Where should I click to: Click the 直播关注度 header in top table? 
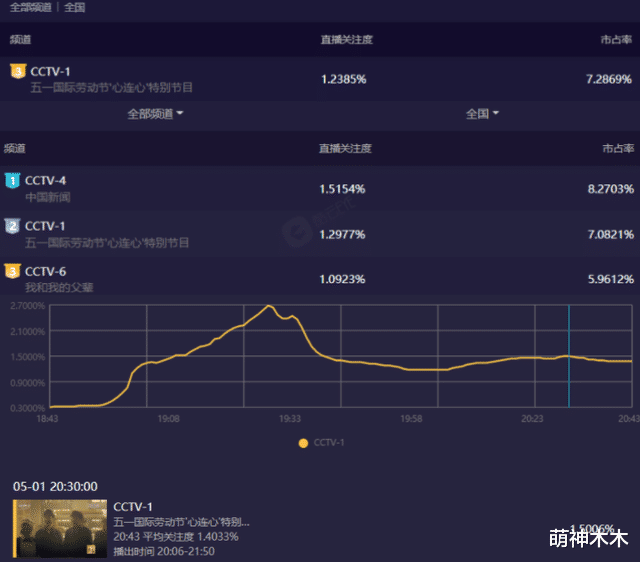click(x=347, y=40)
